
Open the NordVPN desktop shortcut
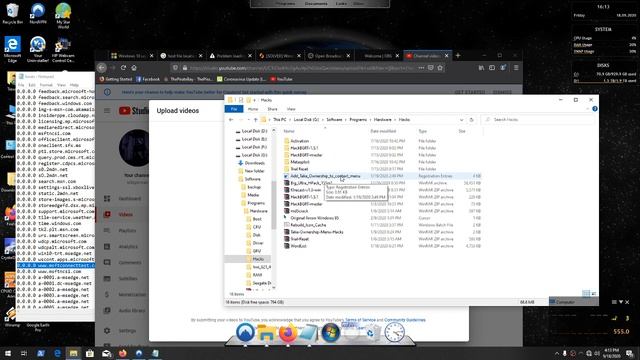38,13
